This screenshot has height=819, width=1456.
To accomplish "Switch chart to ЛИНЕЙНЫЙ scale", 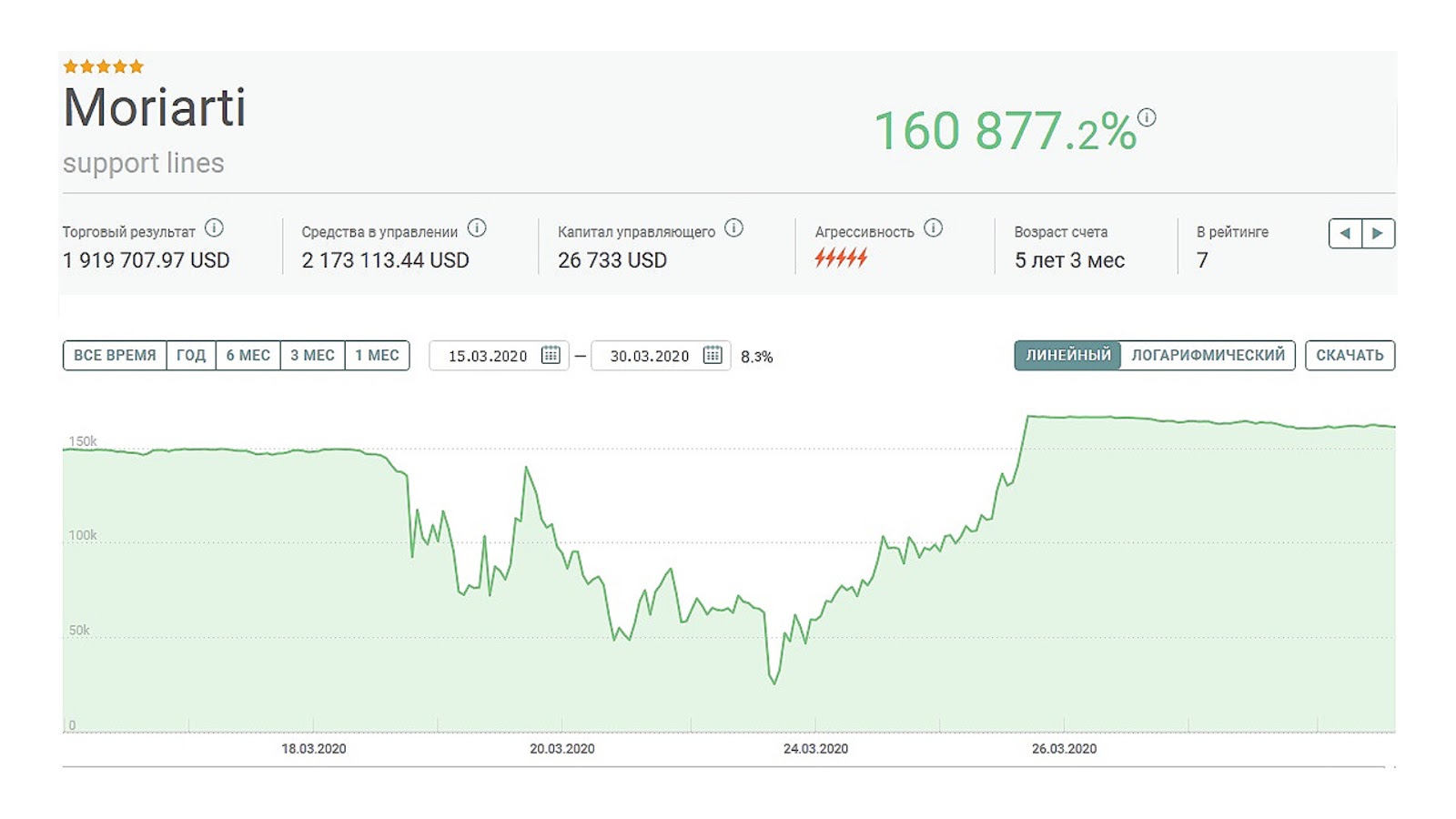I will [x=1067, y=355].
